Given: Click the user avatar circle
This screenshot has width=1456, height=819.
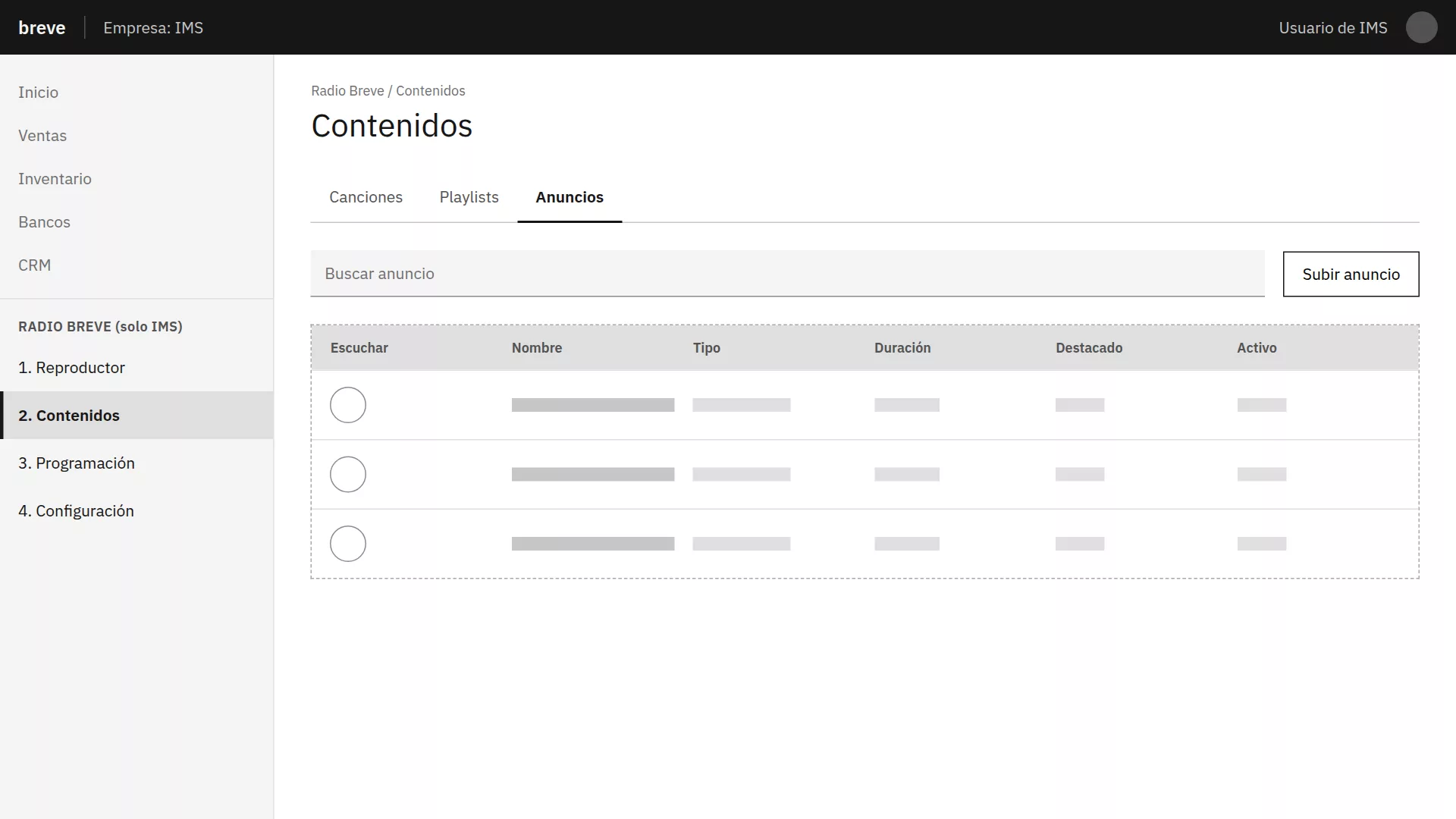Looking at the screenshot, I should coord(1421,27).
